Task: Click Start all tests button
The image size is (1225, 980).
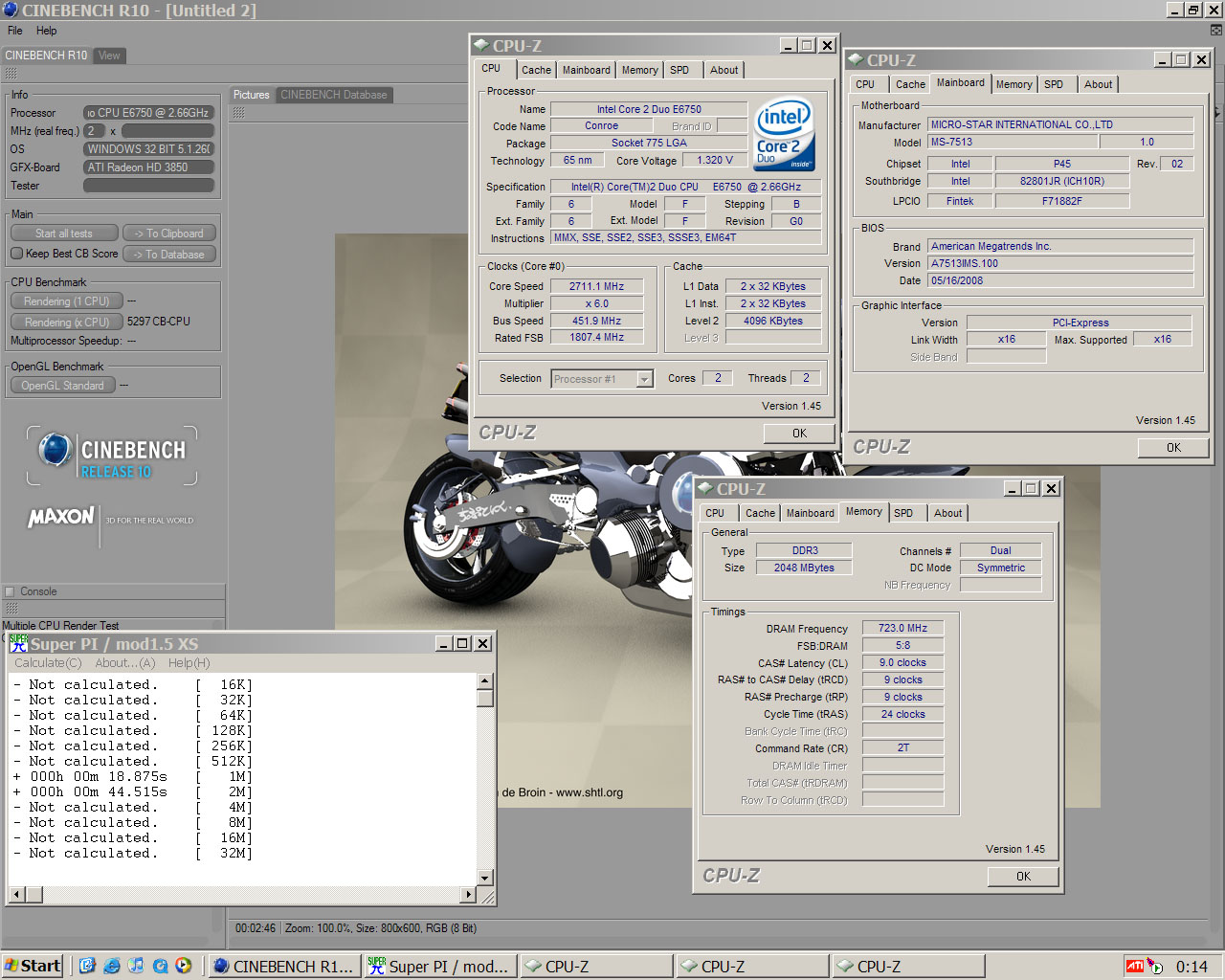Action: (64, 234)
